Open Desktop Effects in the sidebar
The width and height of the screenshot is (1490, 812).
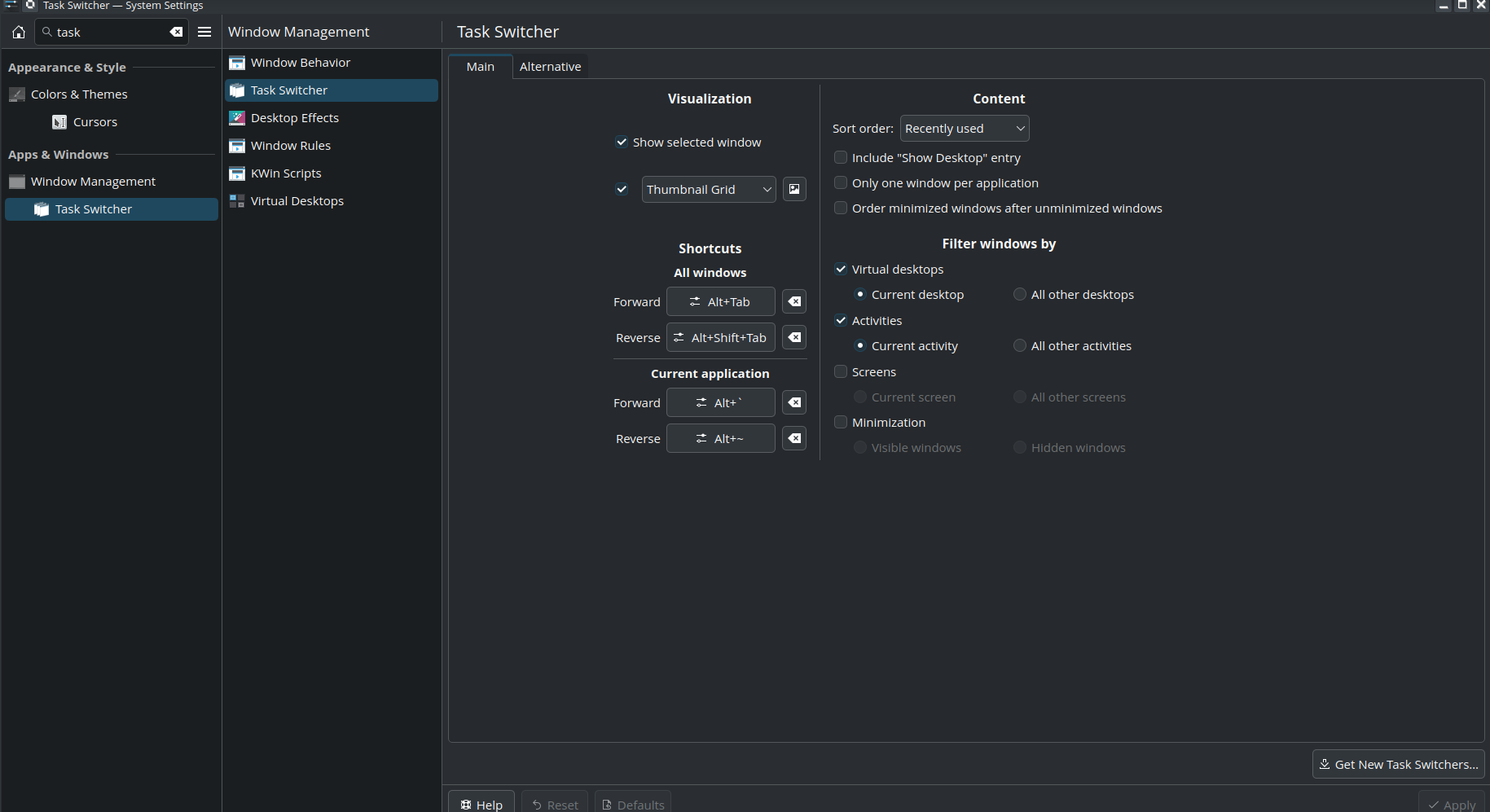[294, 118]
